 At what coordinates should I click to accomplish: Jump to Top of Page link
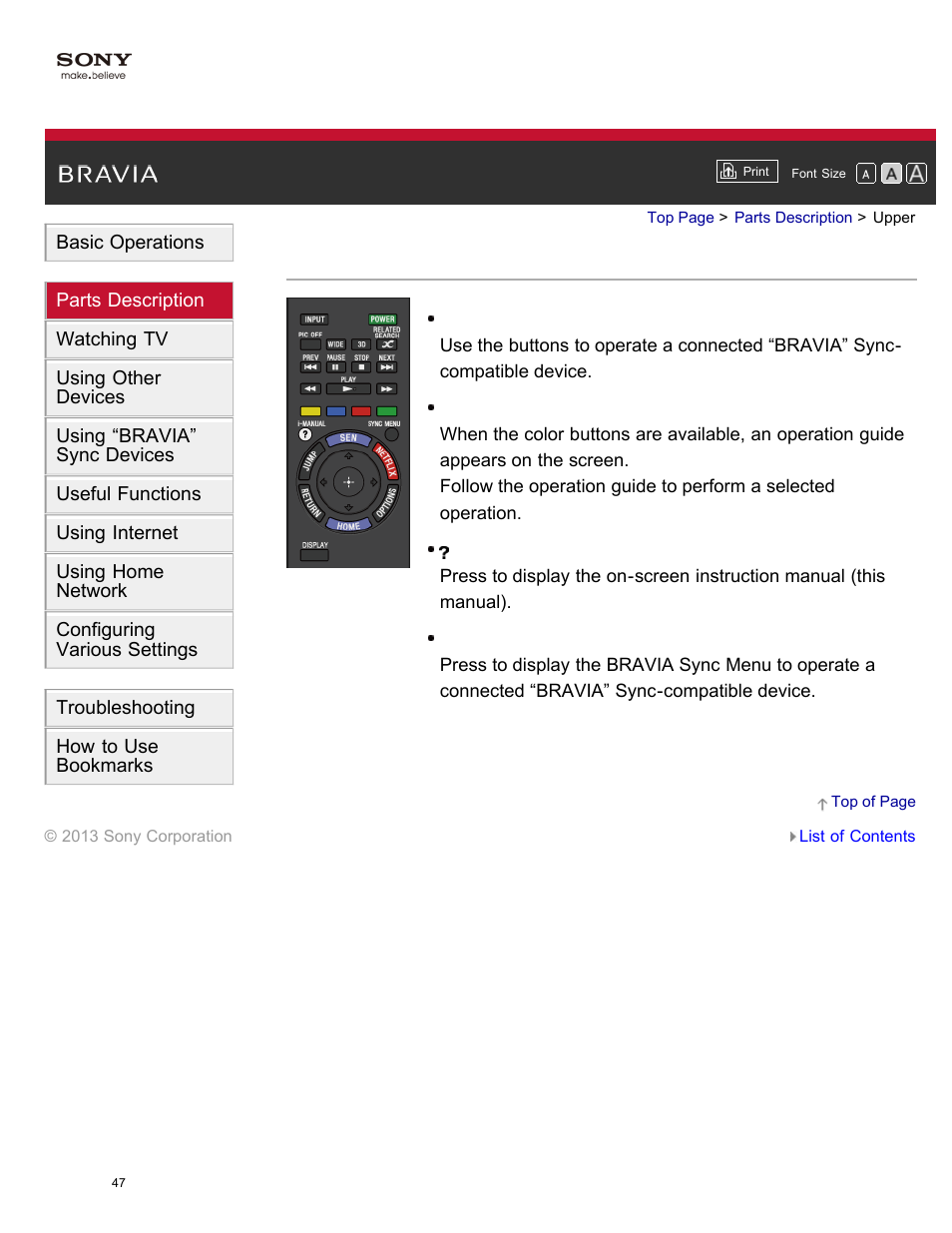[x=873, y=802]
